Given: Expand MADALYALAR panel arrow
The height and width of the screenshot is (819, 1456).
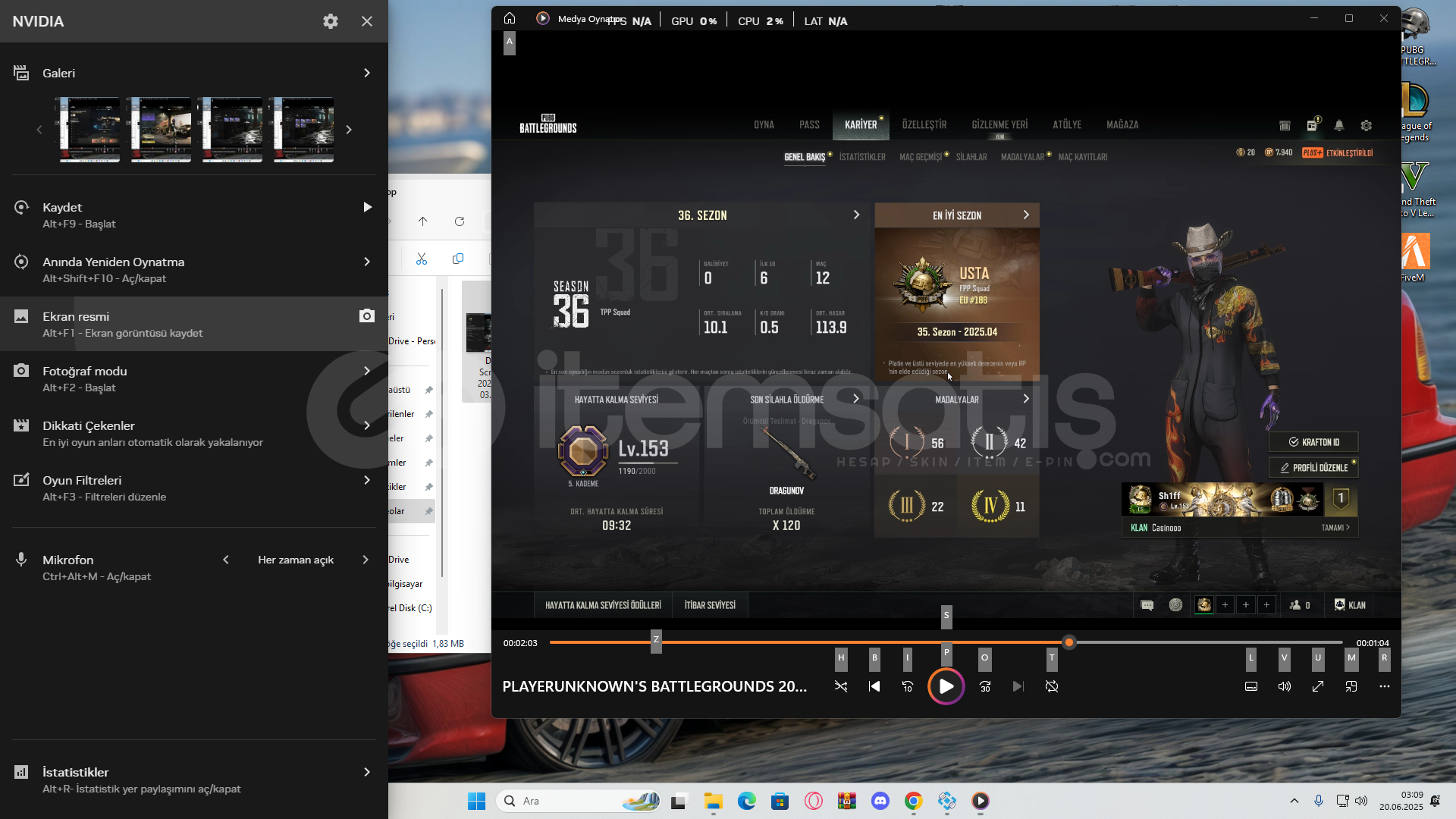Looking at the screenshot, I should tap(1026, 399).
